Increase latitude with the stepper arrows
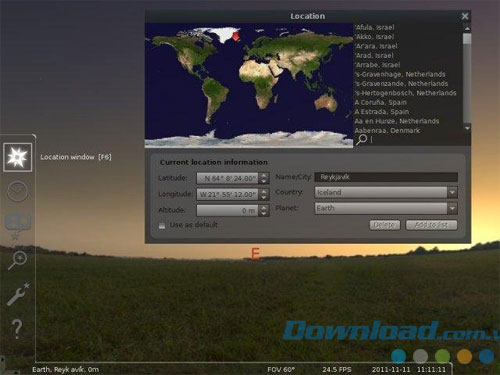This screenshot has width=500, height=375. [264, 175]
